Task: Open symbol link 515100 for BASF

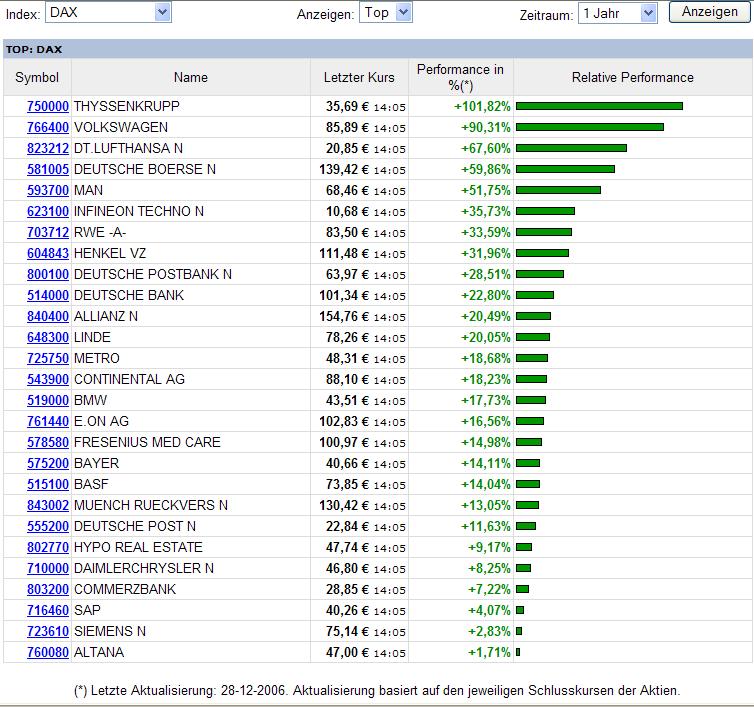Action: tap(48, 484)
